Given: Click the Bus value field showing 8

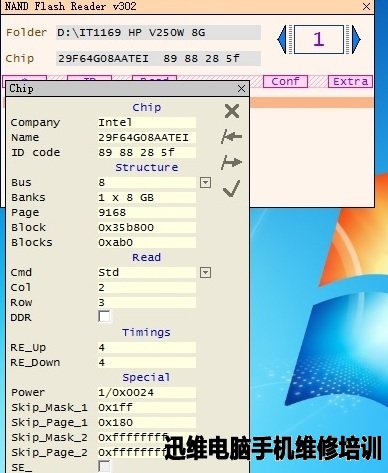Looking at the screenshot, I should [147, 182].
